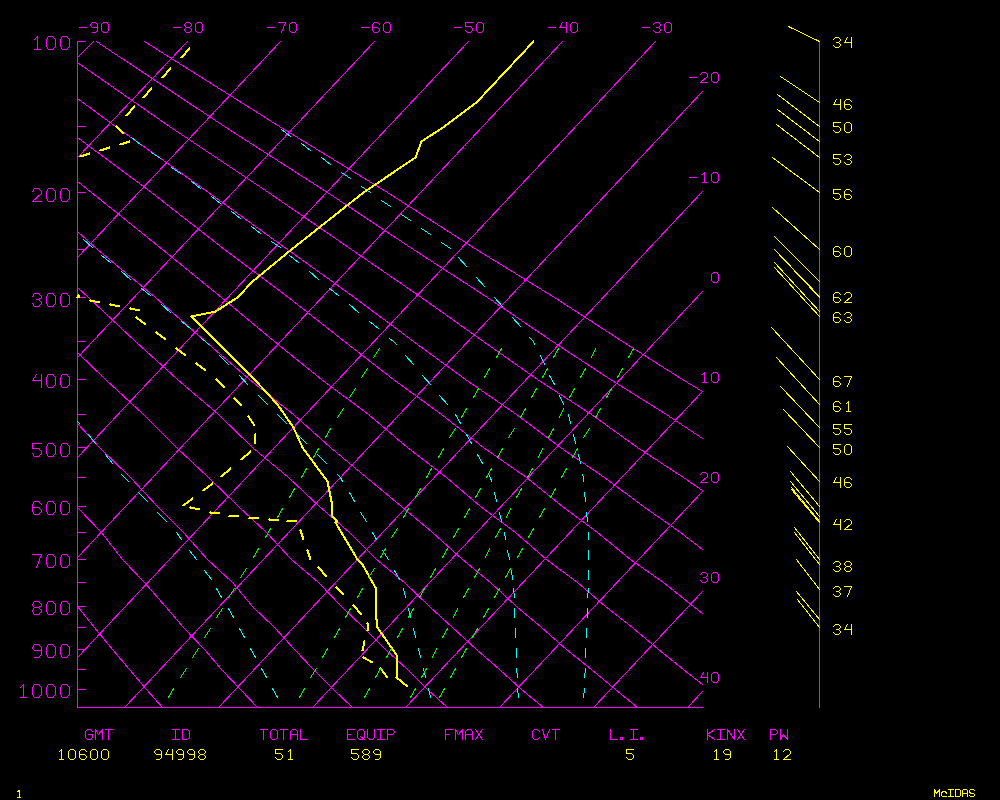This screenshot has height=800, width=1000.
Task: Select the station ID value 94998
Action: 181,755
